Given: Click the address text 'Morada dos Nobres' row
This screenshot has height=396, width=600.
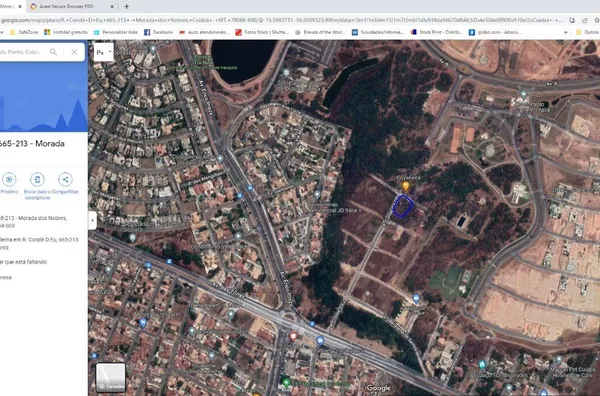Looking at the screenshot, I should (34, 222).
